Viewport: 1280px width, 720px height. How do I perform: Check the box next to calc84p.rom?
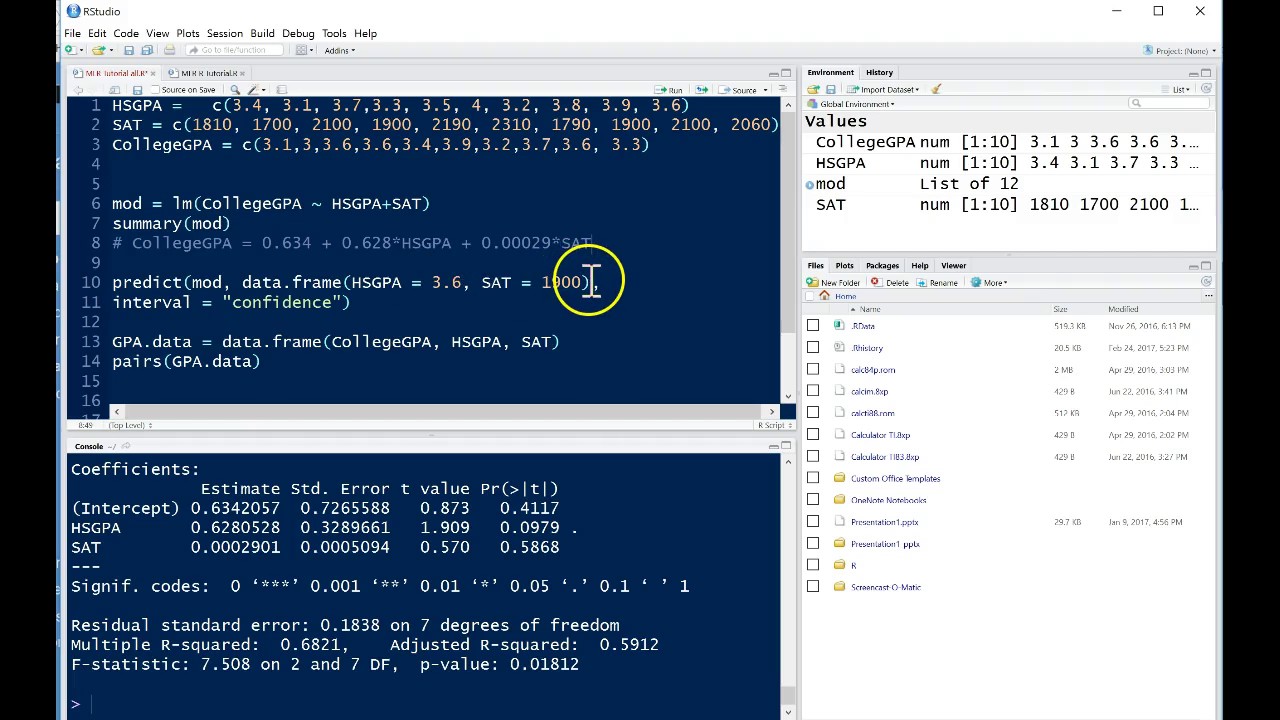click(x=813, y=370)
